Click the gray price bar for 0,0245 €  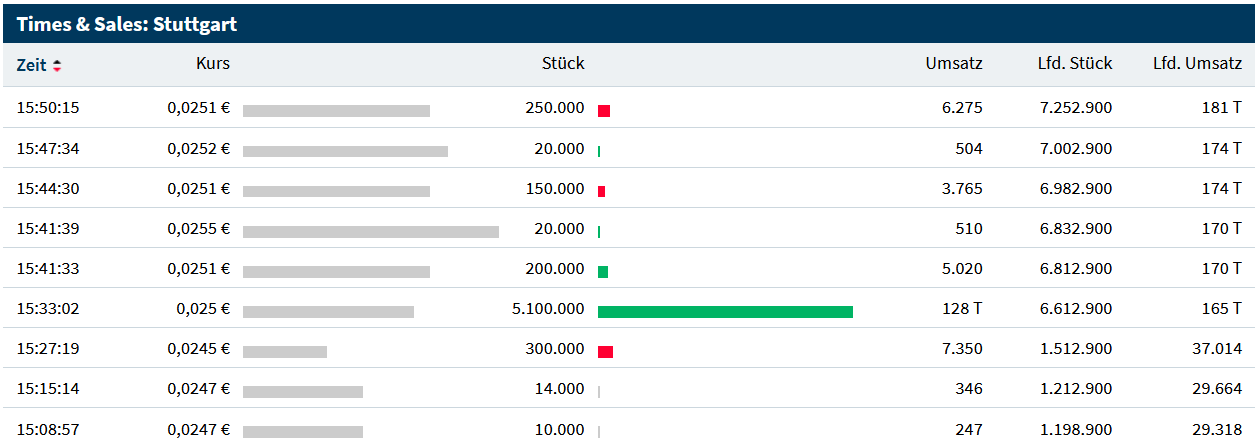pyautogui.click(x=285, y=351)
